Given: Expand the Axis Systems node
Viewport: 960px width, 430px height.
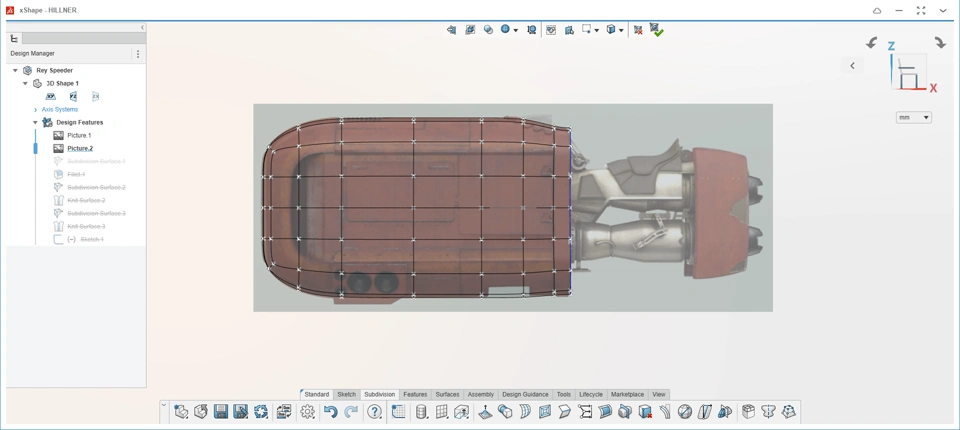Looking at the screenshot, I should click(x=35, y=110).
